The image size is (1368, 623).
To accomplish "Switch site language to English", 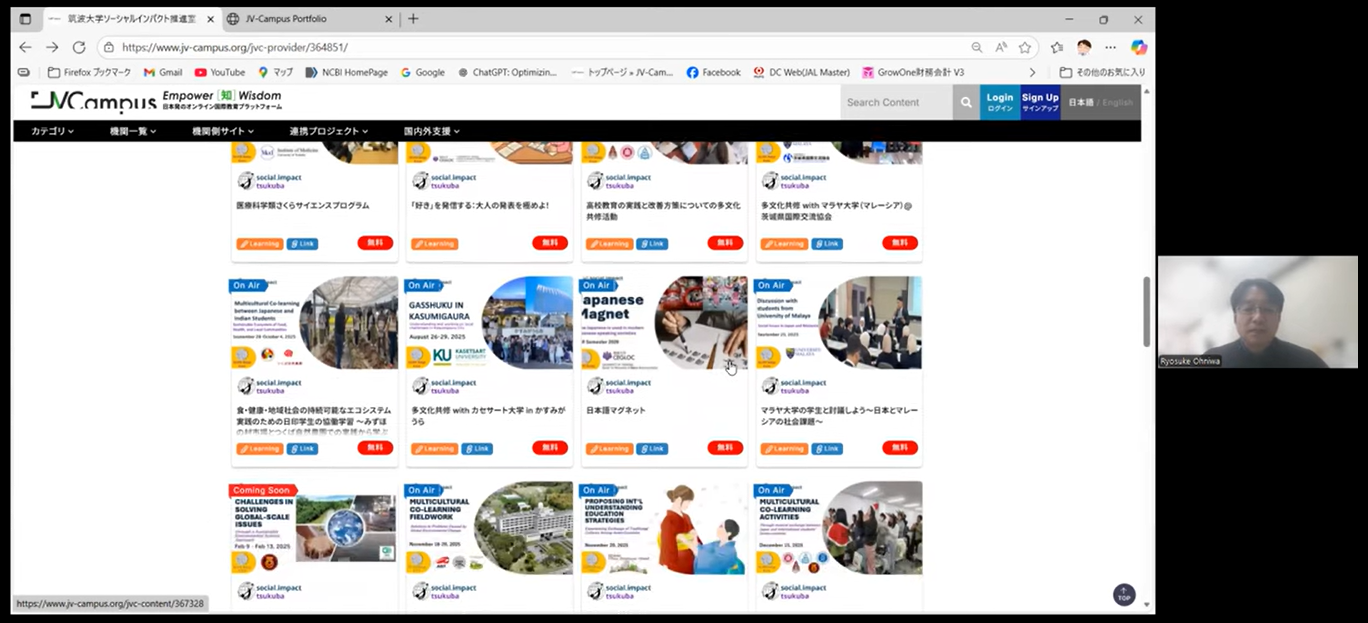I will coord(1117,102).
